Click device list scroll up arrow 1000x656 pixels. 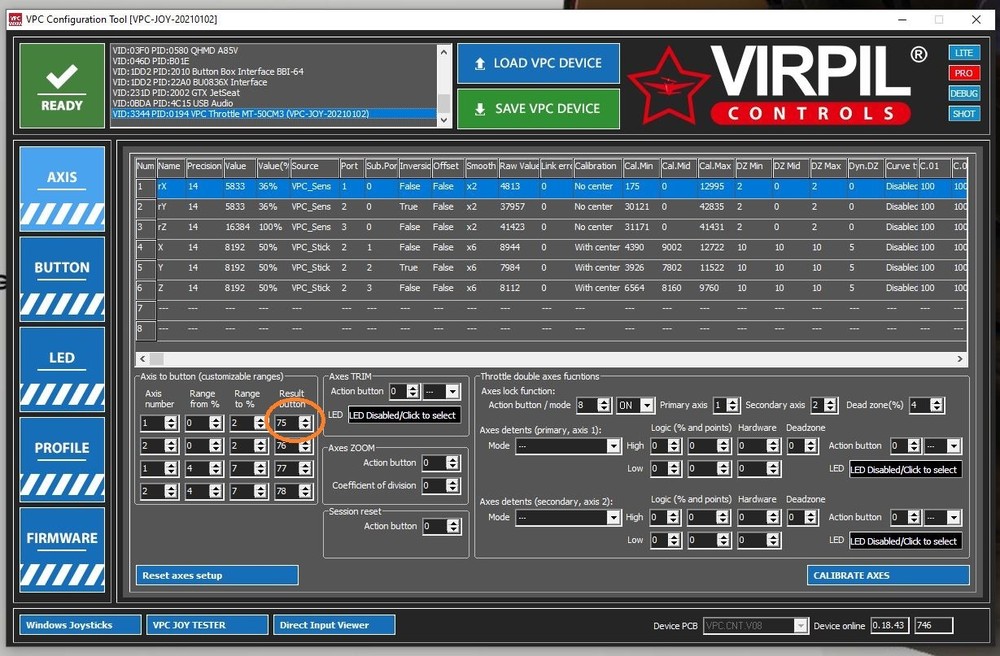tap(445, 52)
